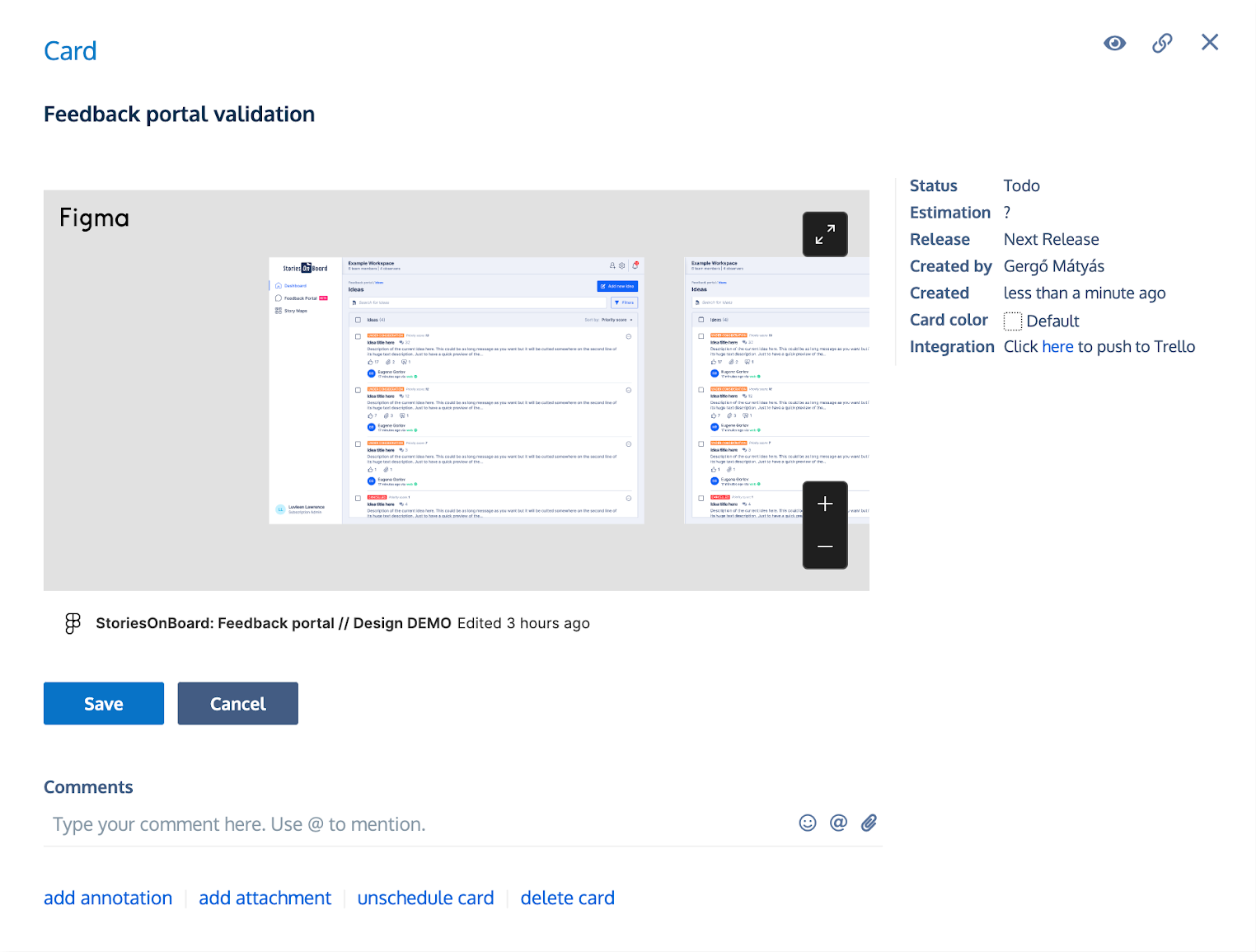Copy card link with chain icon

pos(1162,43)
